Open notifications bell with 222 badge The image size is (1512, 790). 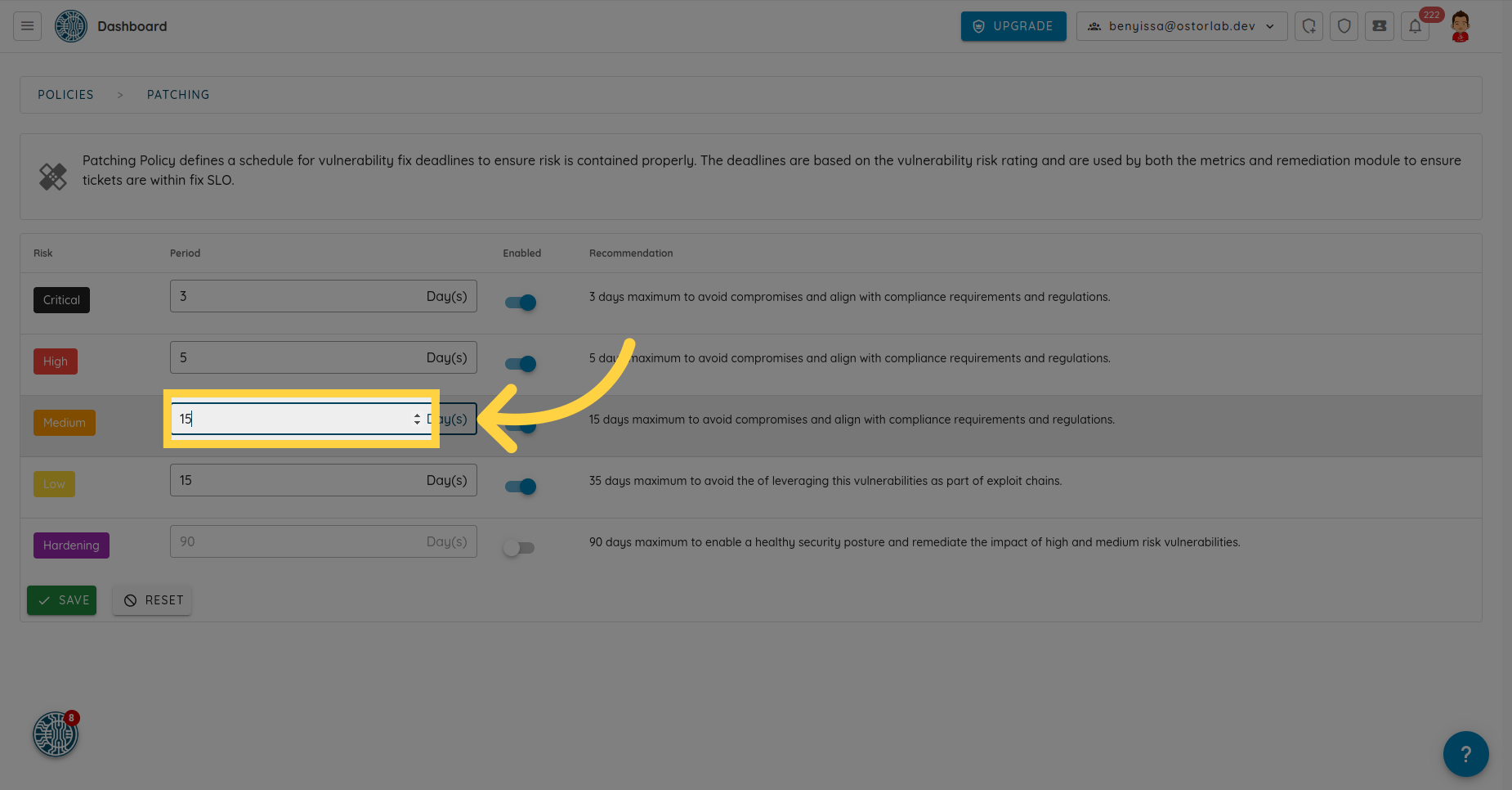click(1416, 26)
